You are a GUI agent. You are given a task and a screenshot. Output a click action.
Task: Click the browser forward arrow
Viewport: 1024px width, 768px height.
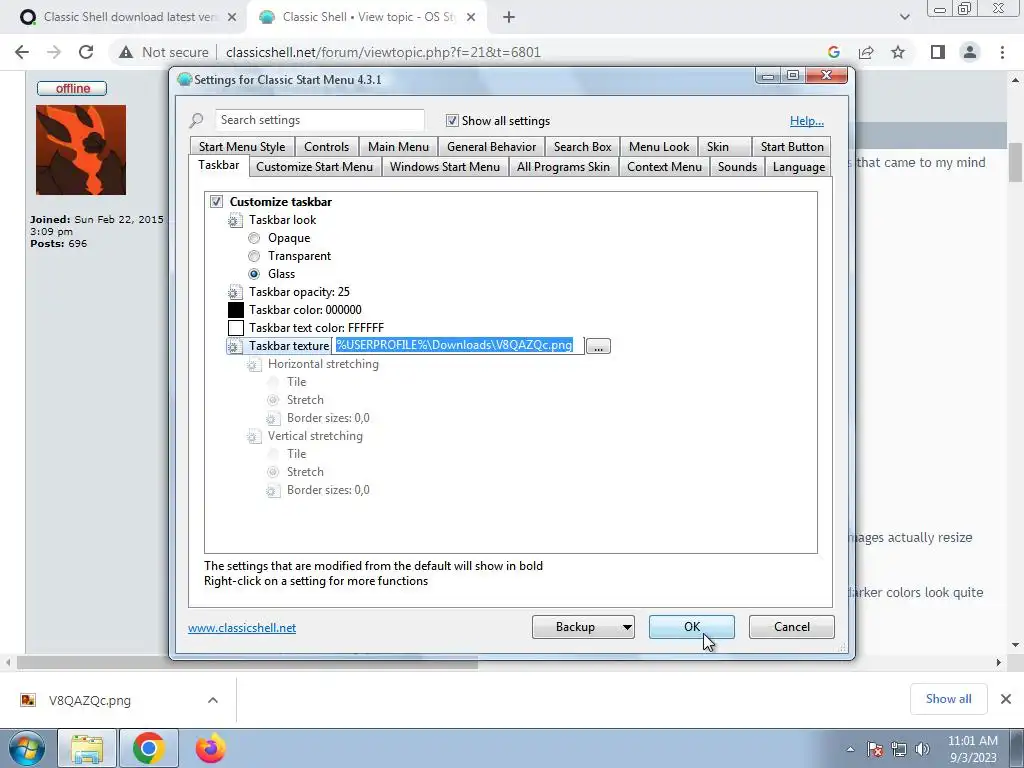click(x=54, y=52)
